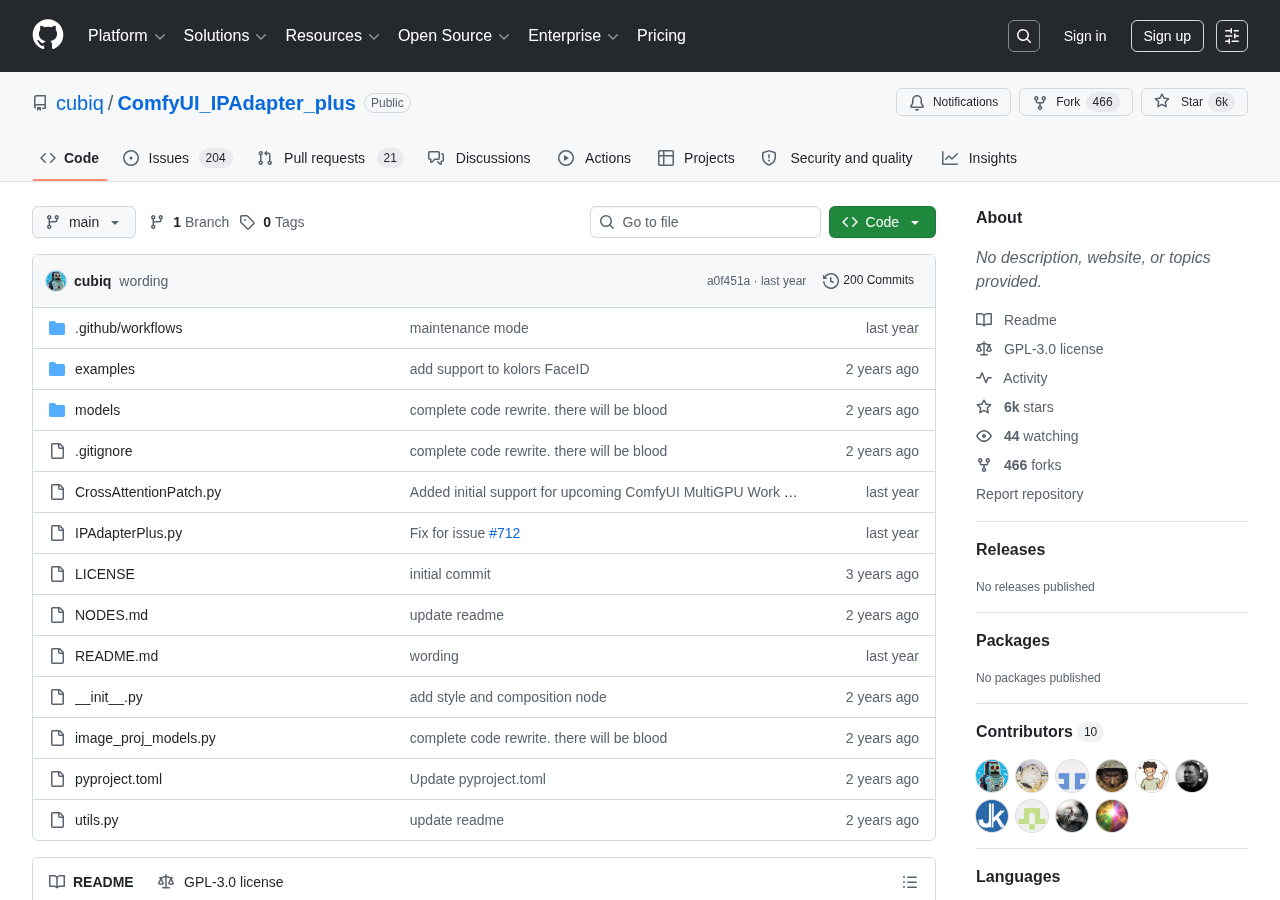Click the rainbow-colored contributor avatar
Image resolution: width=1280 pixels, height=900 pixels.
(1112, 816)
